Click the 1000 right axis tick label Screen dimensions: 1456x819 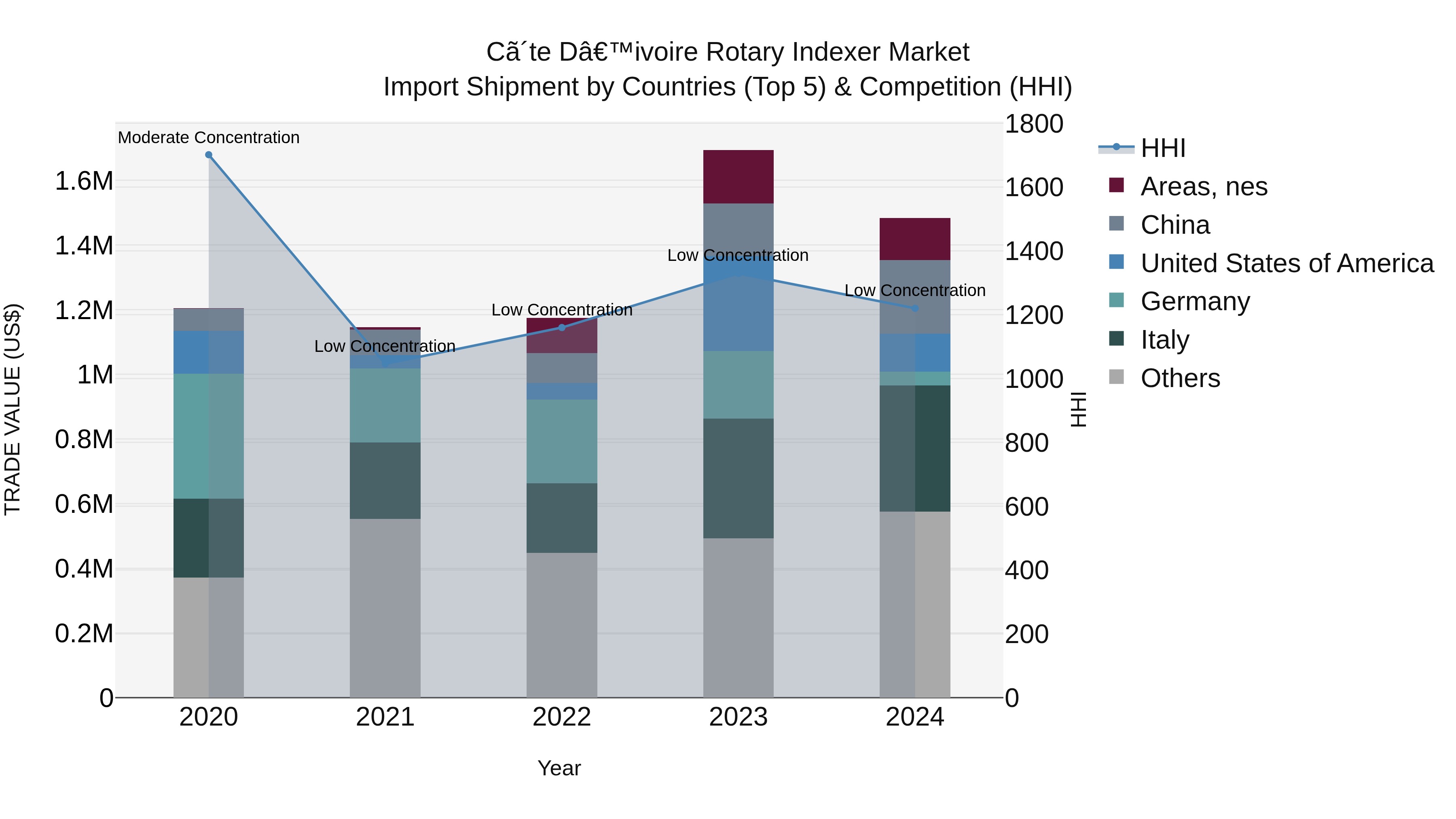[x=1034, y=379]
